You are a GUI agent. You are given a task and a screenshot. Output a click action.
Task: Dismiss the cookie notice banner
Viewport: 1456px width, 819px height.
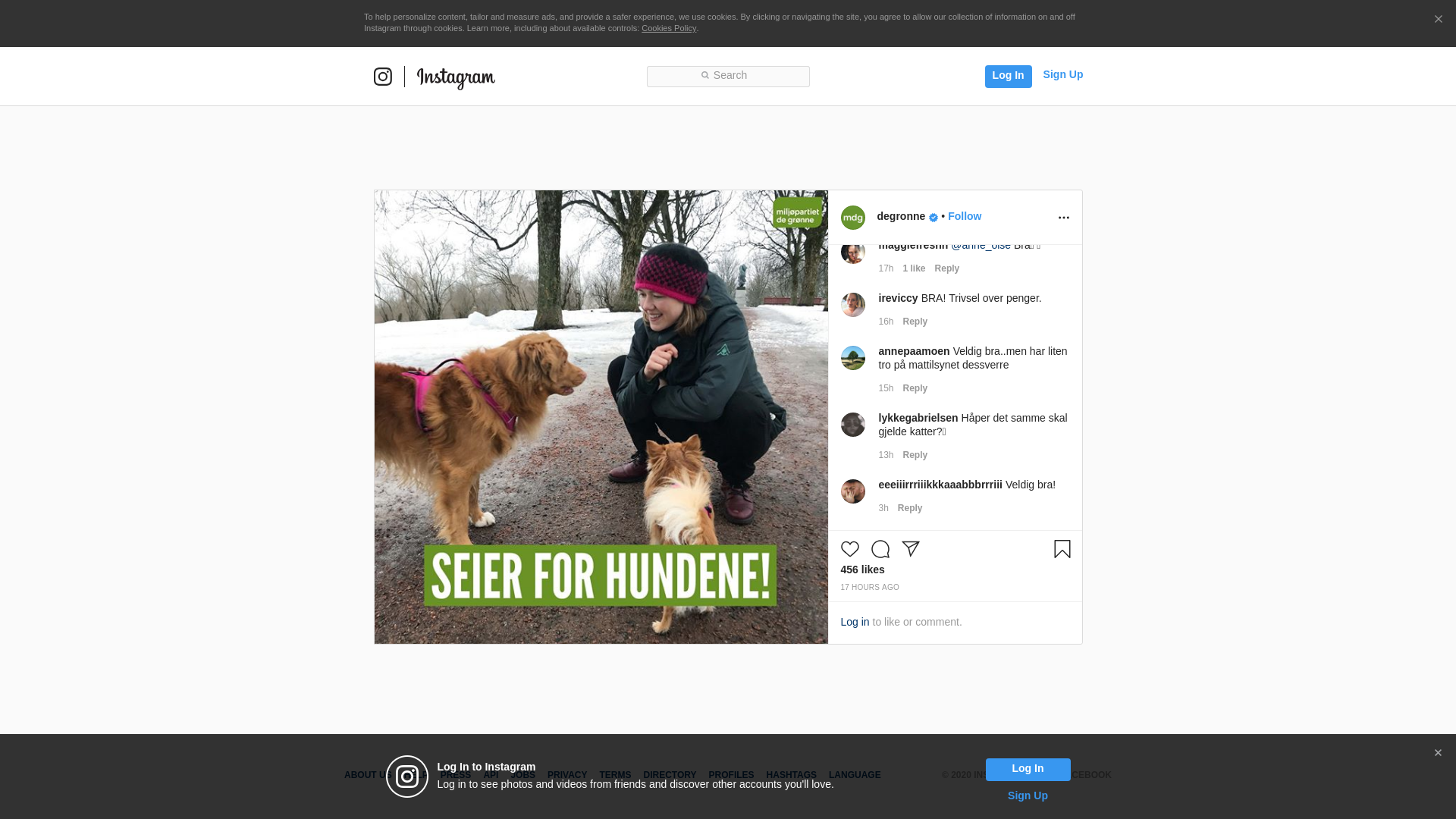coord(1438,20)
